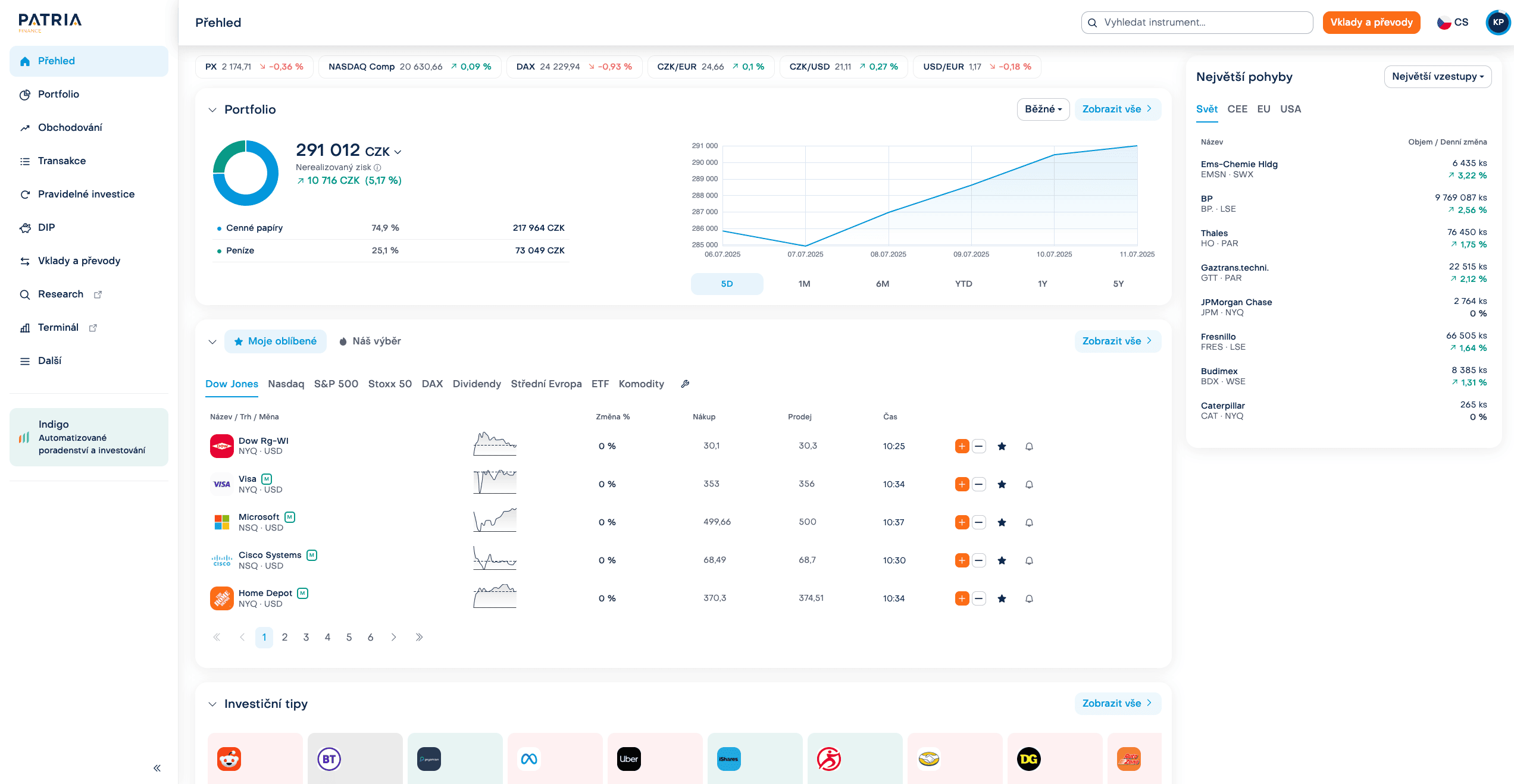Click the orange Vklady a převody button
Viewport: 1514px width, 784px height.
(x=1371, y=23)
